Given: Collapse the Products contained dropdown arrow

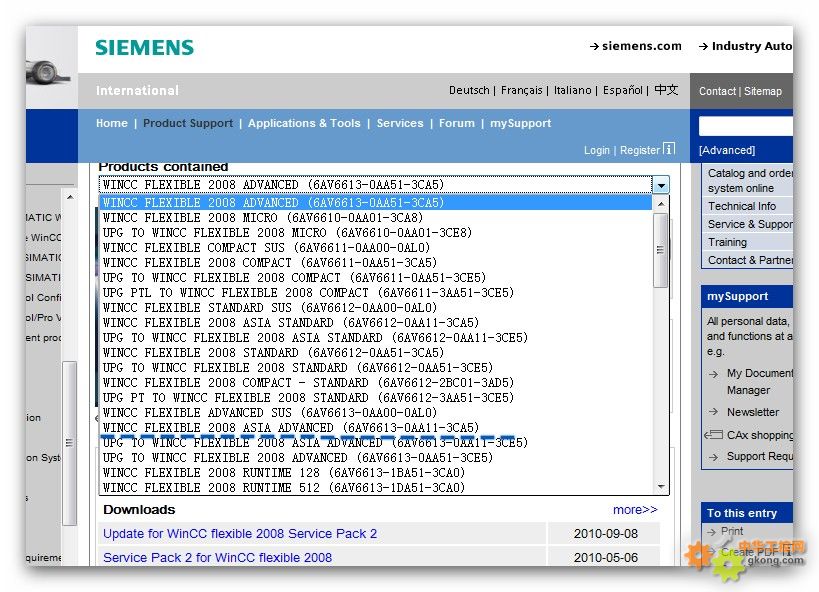Looking at the screenshot, I should 661,185.
